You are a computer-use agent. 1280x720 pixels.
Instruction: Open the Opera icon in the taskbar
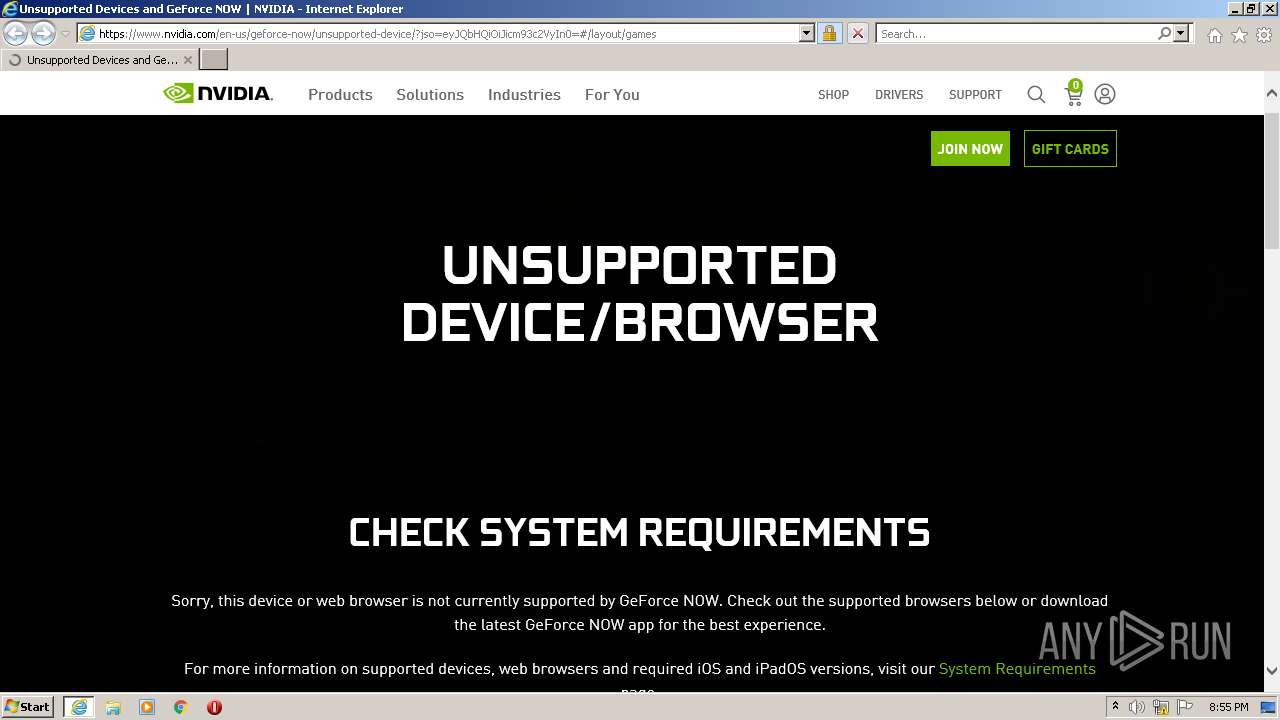214,707
